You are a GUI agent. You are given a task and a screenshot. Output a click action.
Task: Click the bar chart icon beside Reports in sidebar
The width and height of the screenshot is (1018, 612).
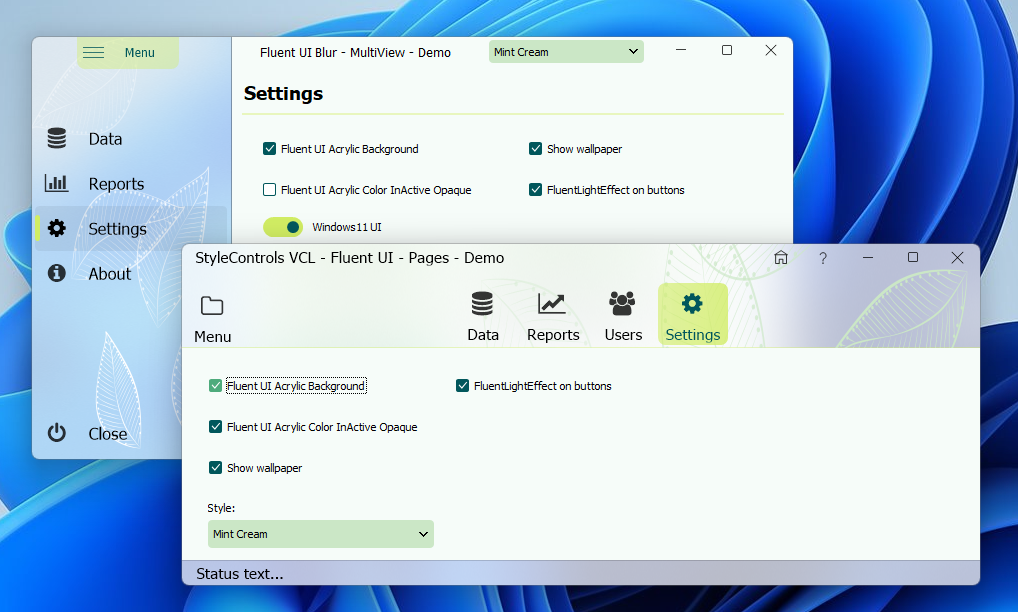coord(56,183)
